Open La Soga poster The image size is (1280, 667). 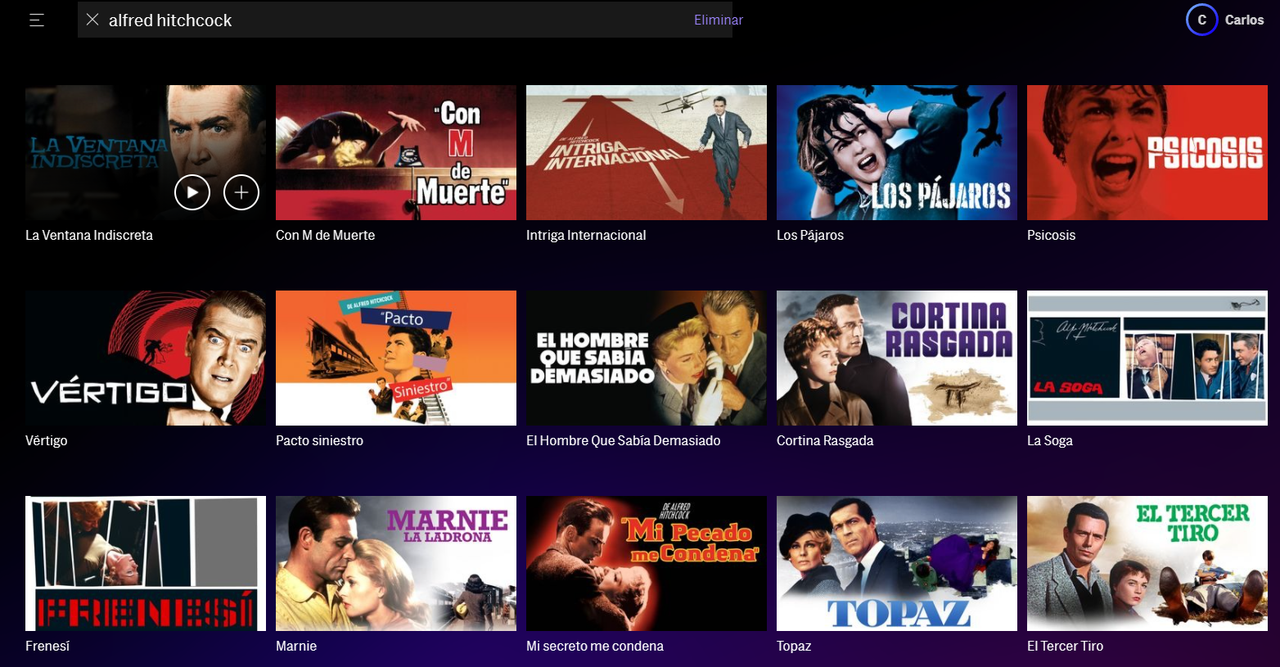pyautogui.click(x=1147, y=358)
